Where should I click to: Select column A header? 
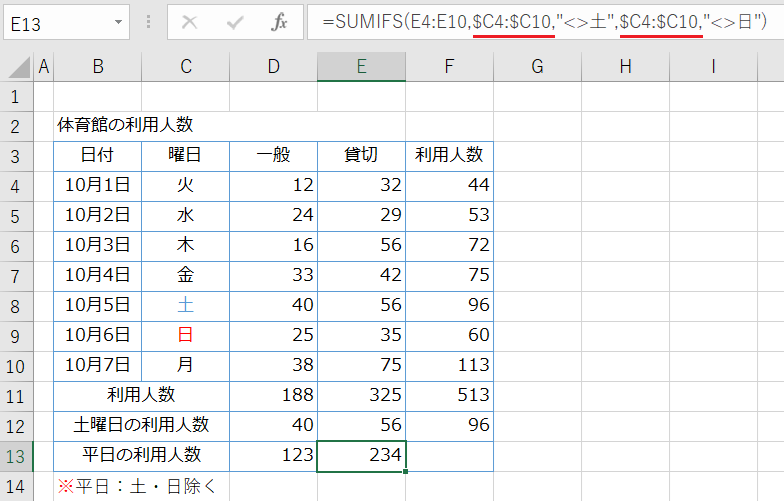[x=44, y=66]
